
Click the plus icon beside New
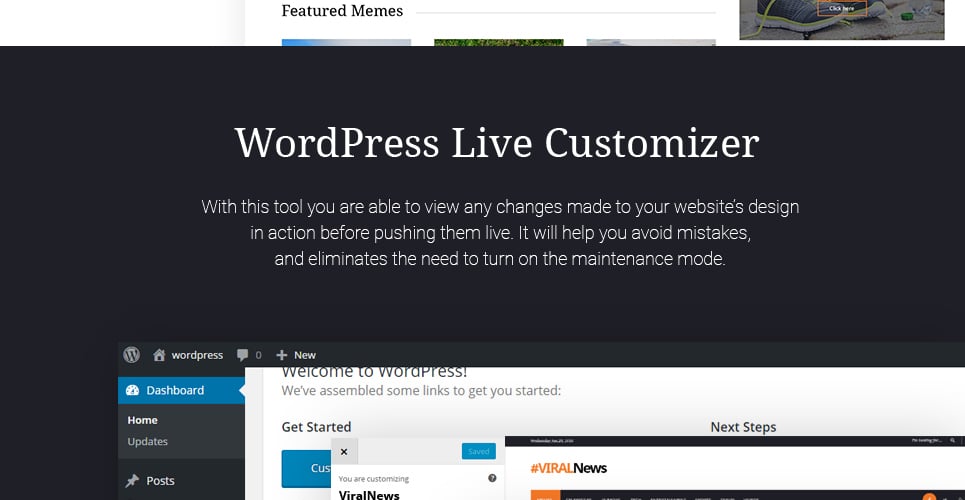point(282,355)
